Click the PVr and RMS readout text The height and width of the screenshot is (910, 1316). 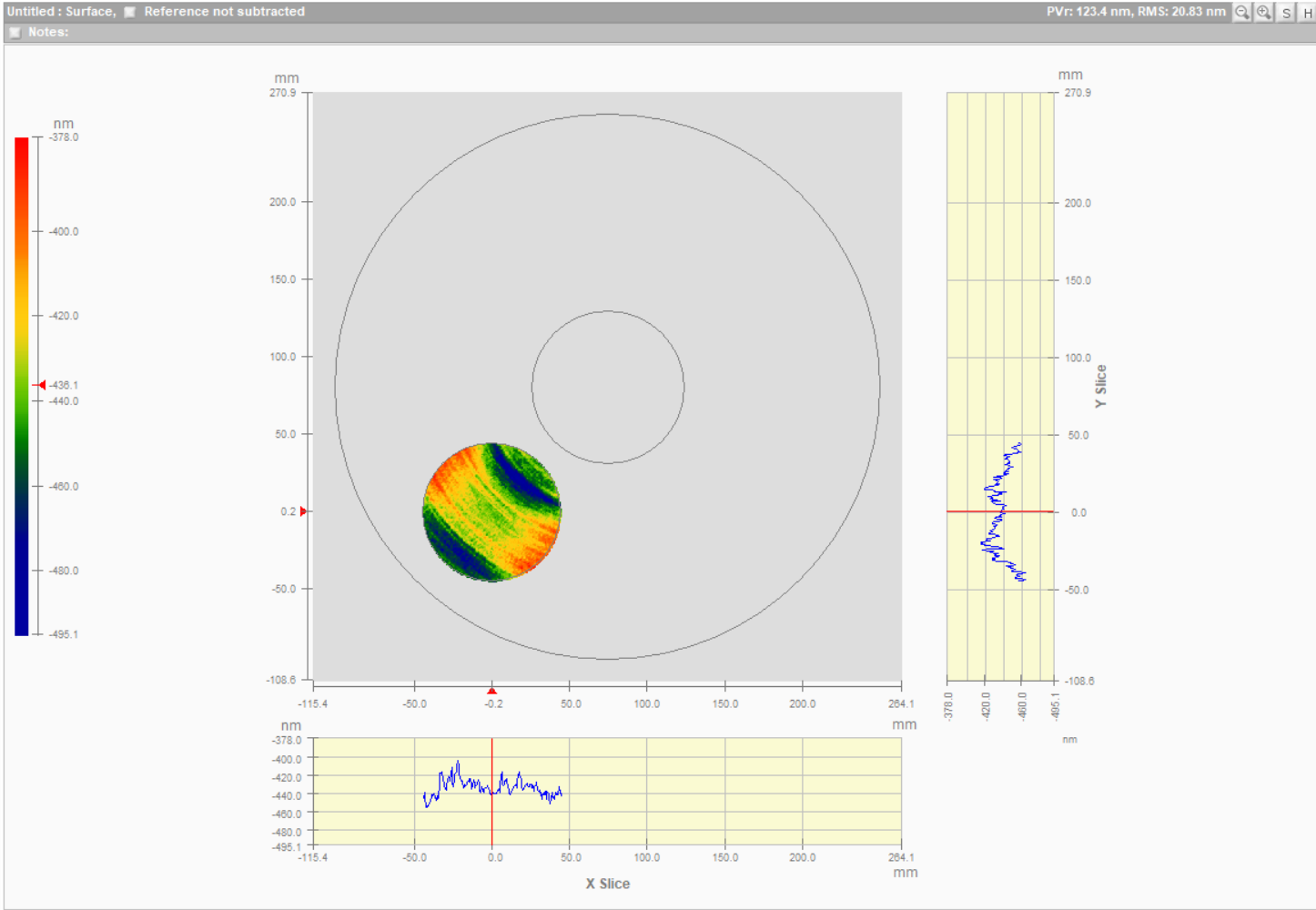click(1135, 12)
